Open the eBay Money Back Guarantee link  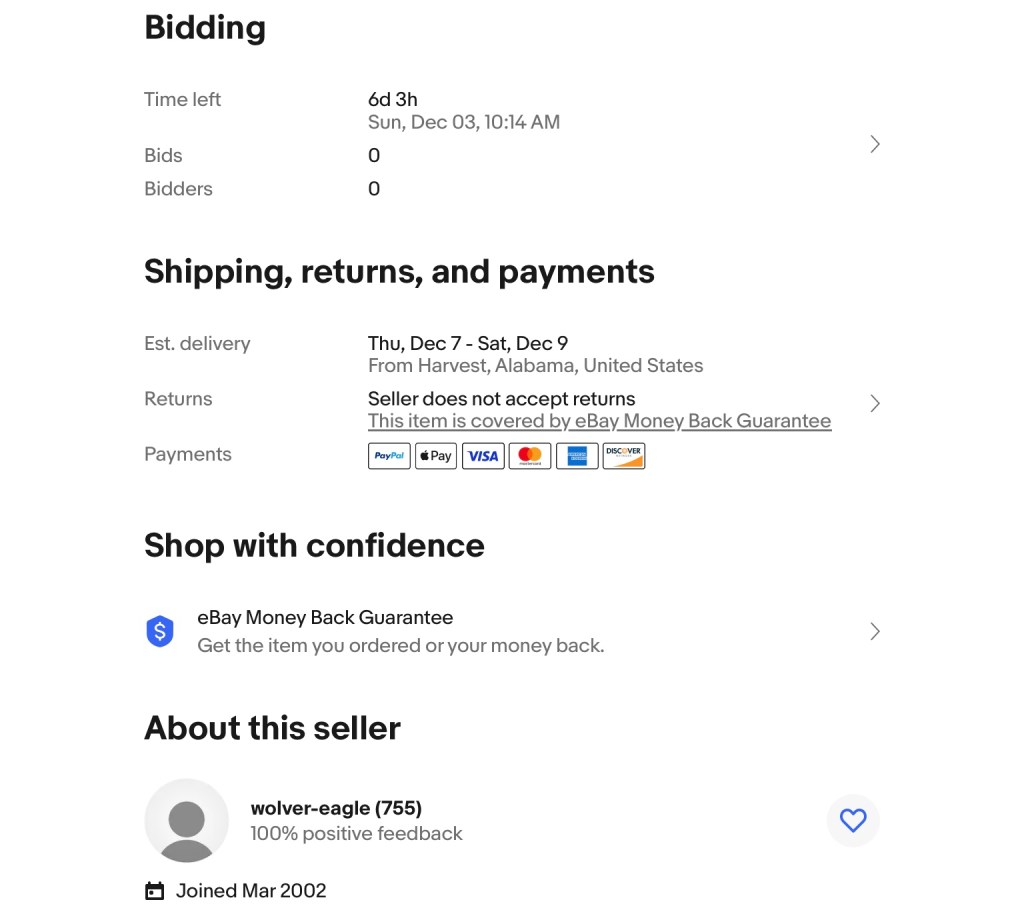pyautogui.click(x=599, y=421)
